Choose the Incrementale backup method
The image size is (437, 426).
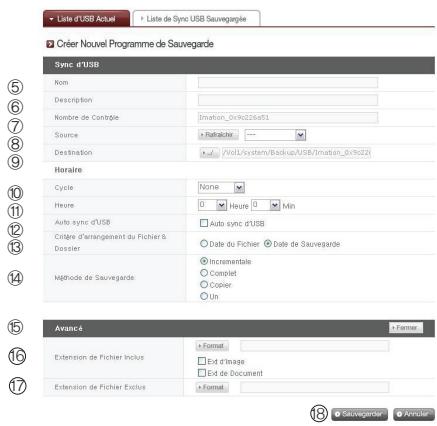[x=204, y=261]
